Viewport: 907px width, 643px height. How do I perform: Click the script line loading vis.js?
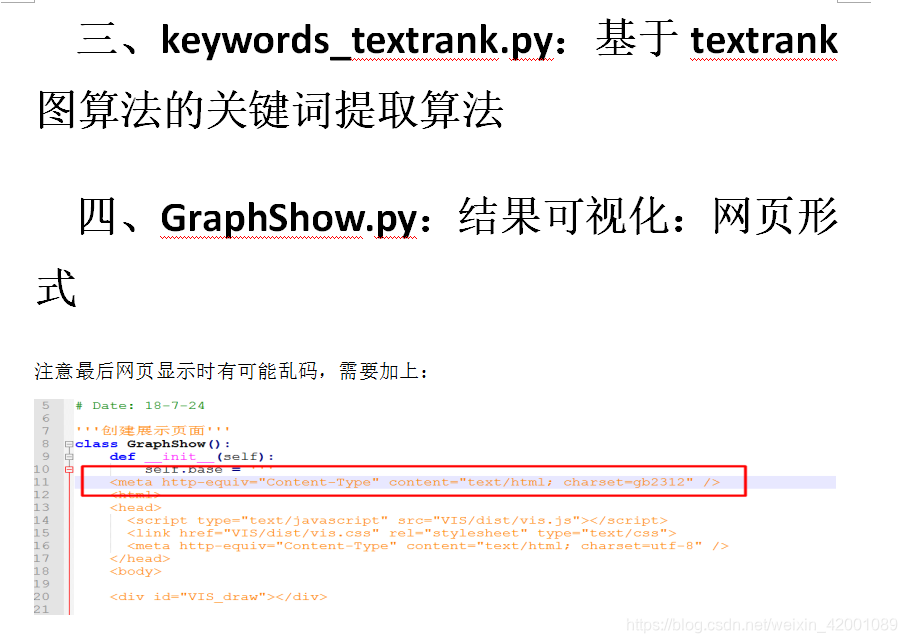(397, 520)
